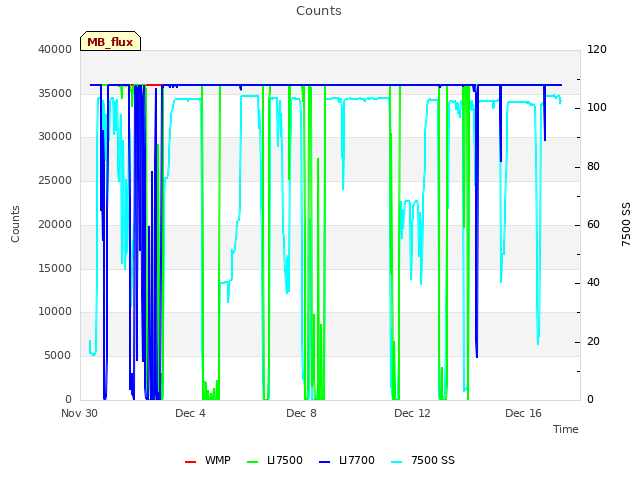Click the 'Dec 12' x-axis label

tap(412, 413)
